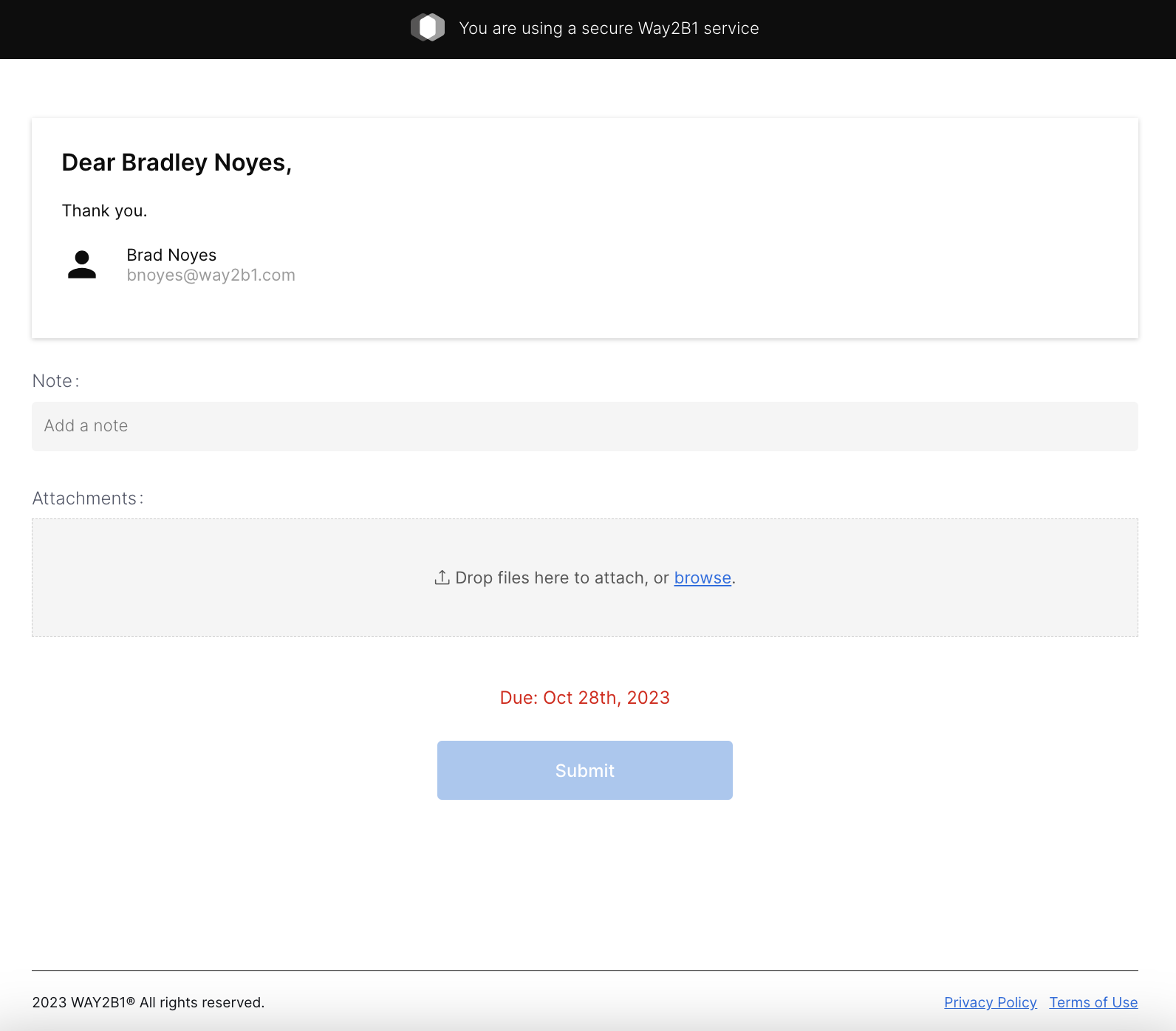Click the upload arrow icon in attachments
This screenshot has height=1031, width=1176.
(x=442, y=578)
